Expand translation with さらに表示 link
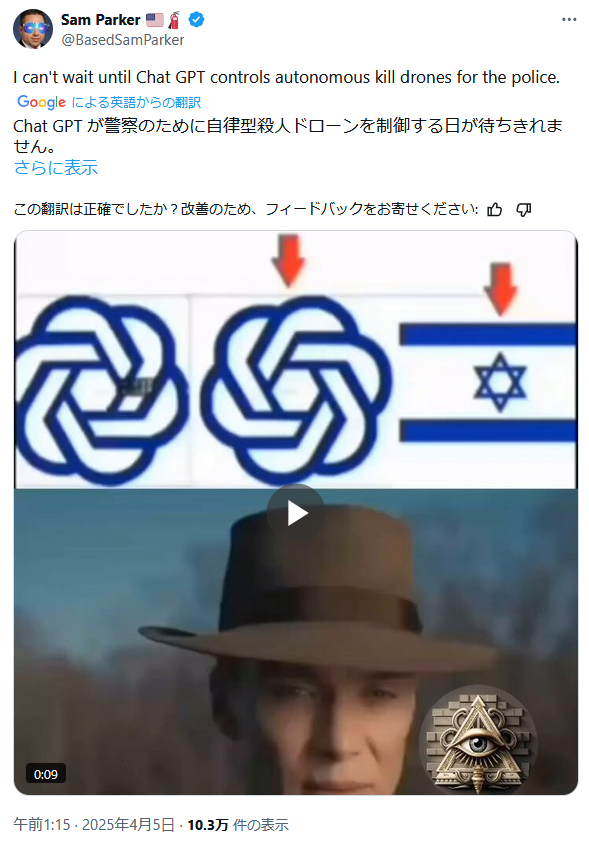This screenshot has width=589, height=842. (x=56, y=168)
